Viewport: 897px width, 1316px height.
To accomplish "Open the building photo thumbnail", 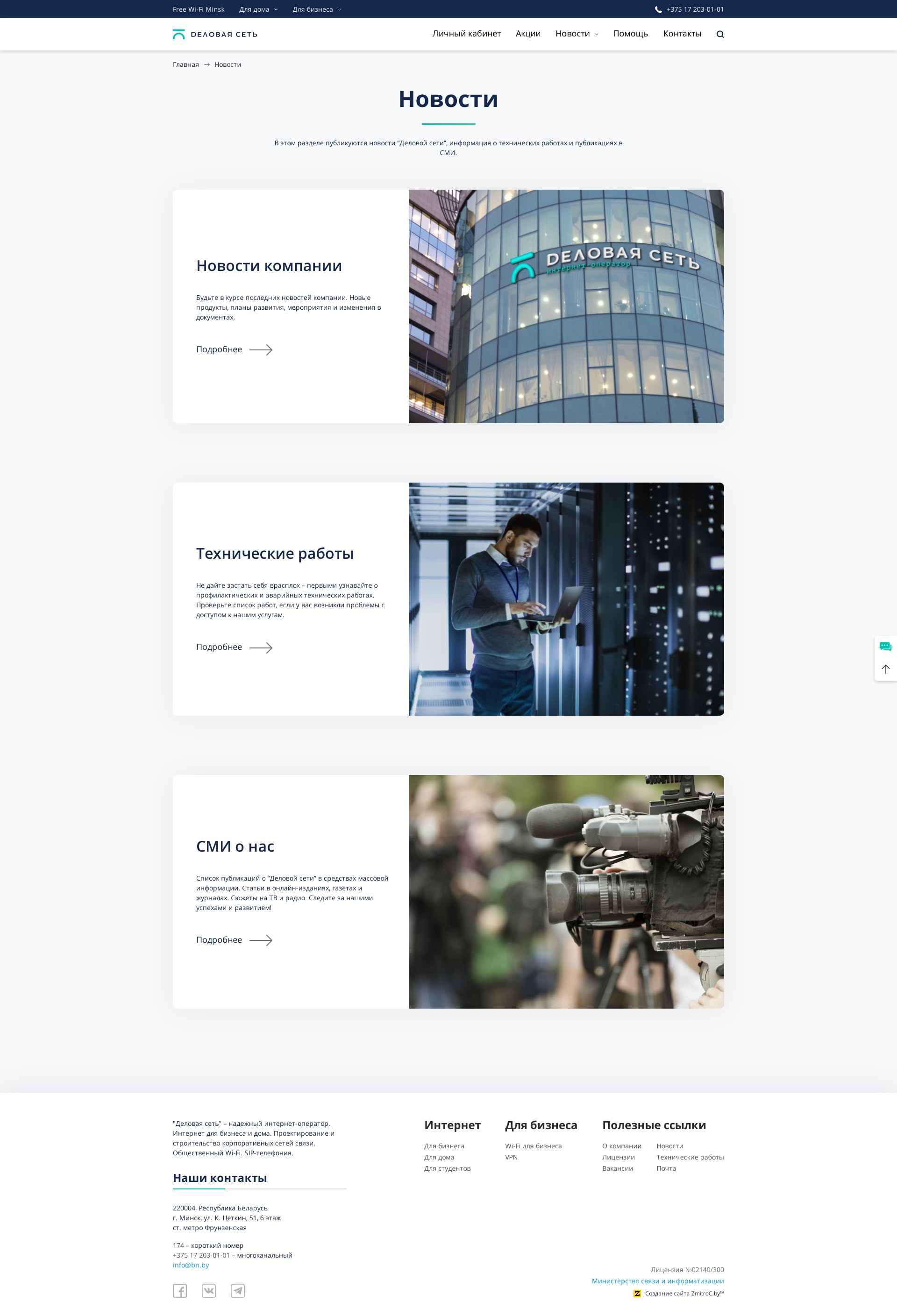I will click(x=566, y=306).
